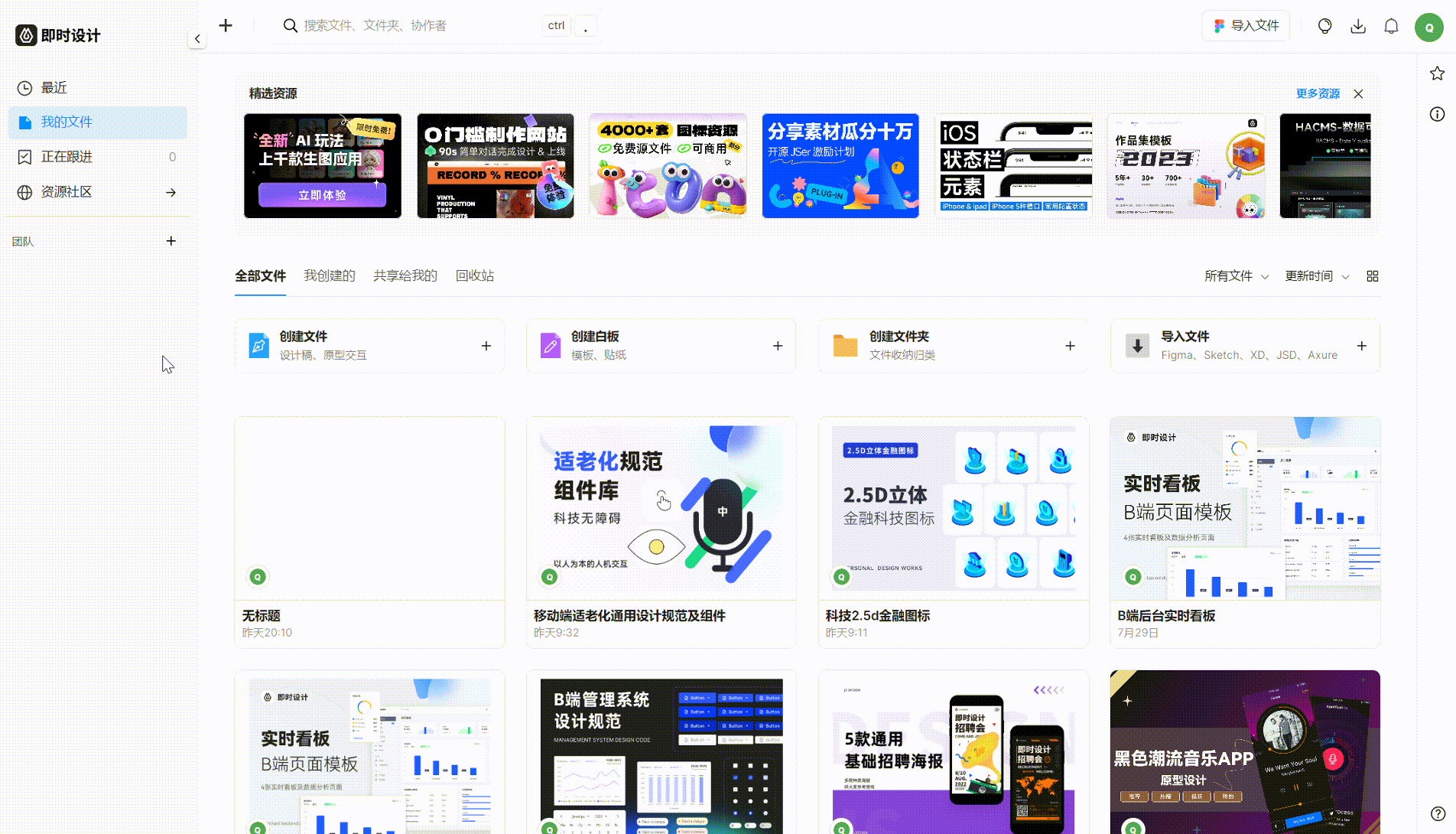Click the 昨天9:32 timestamp text
1456x834 pixels.
point(556,633)
